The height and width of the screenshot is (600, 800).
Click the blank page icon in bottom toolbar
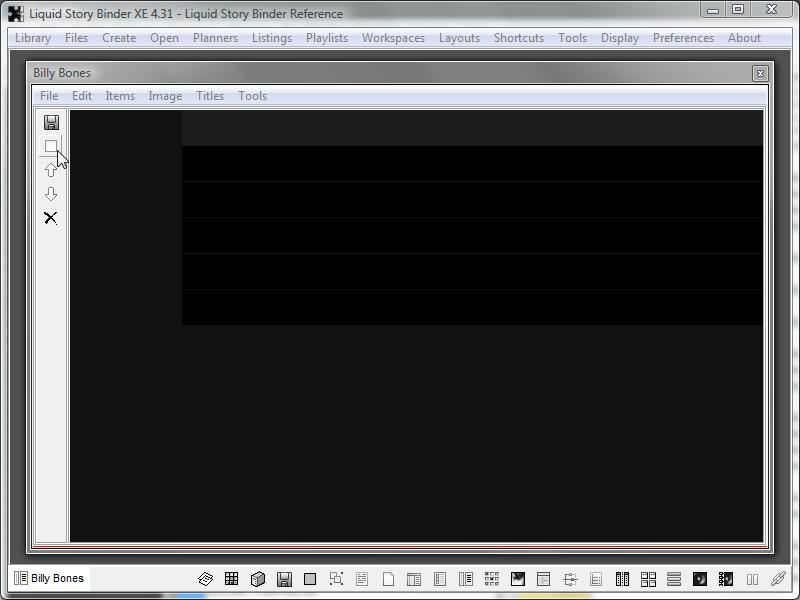pyautogui.click(x=388, y=579)
